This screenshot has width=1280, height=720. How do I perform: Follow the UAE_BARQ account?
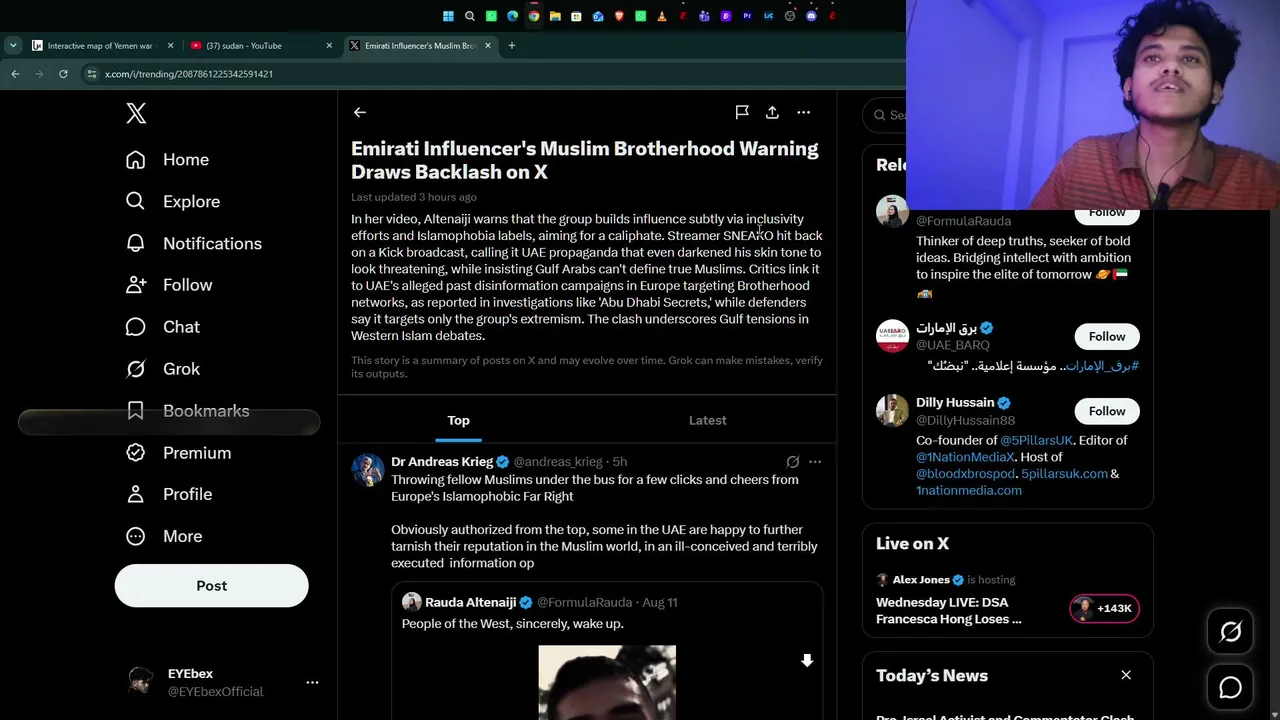click(1107, 337)
